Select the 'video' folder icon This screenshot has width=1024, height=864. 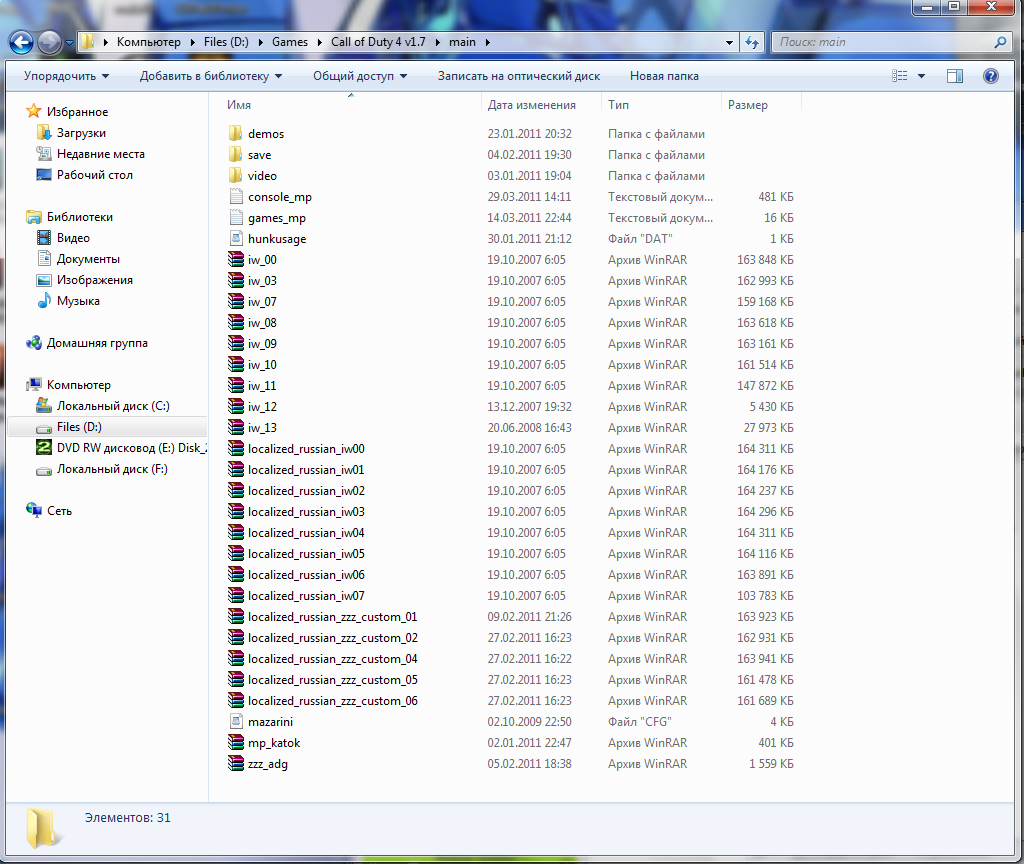(x=236, y=175)
